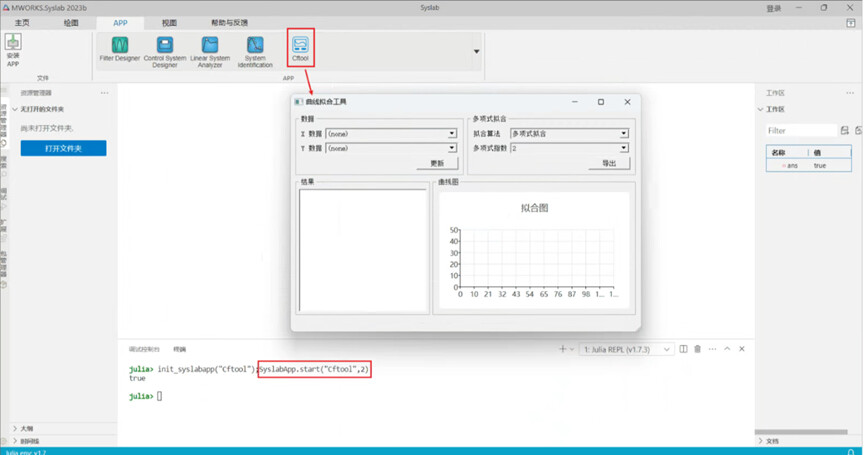Launch Control System Designer
Viewport: 864px width, 455px height.
pyautogui.click(x=165, y=52)
